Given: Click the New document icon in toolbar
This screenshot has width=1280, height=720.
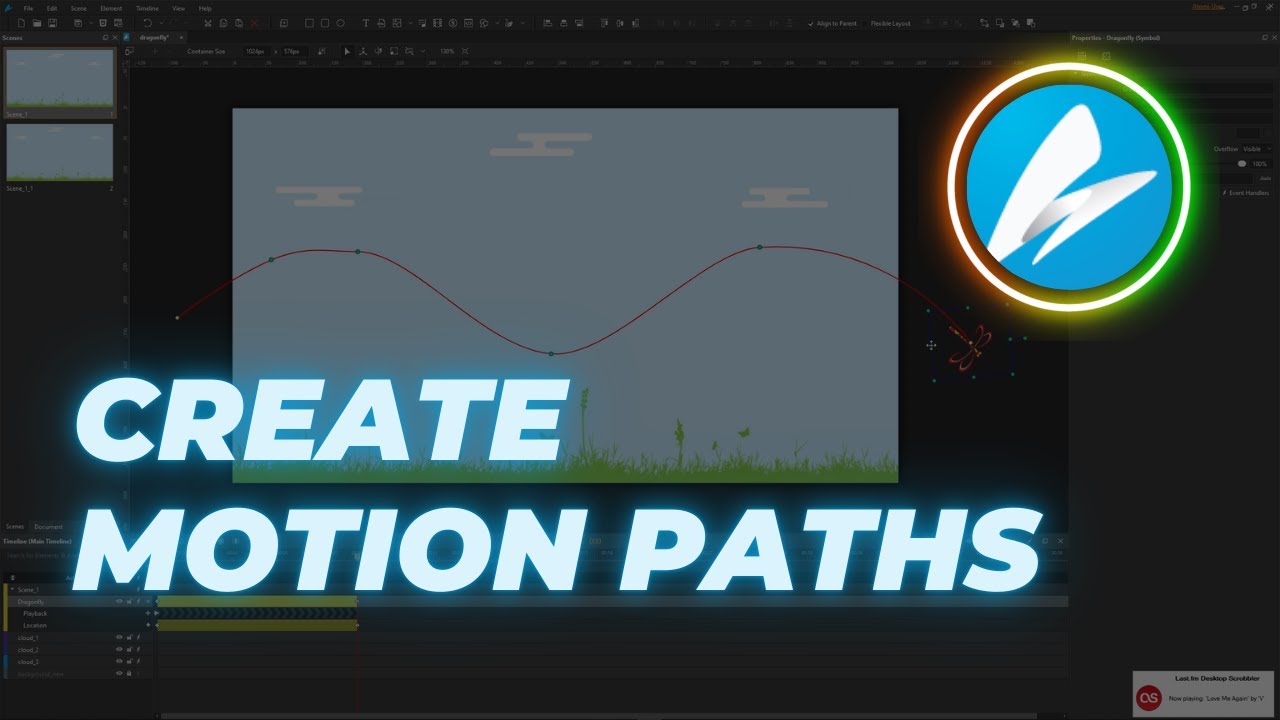Looking at the screenshot, I should coord(21,23).
